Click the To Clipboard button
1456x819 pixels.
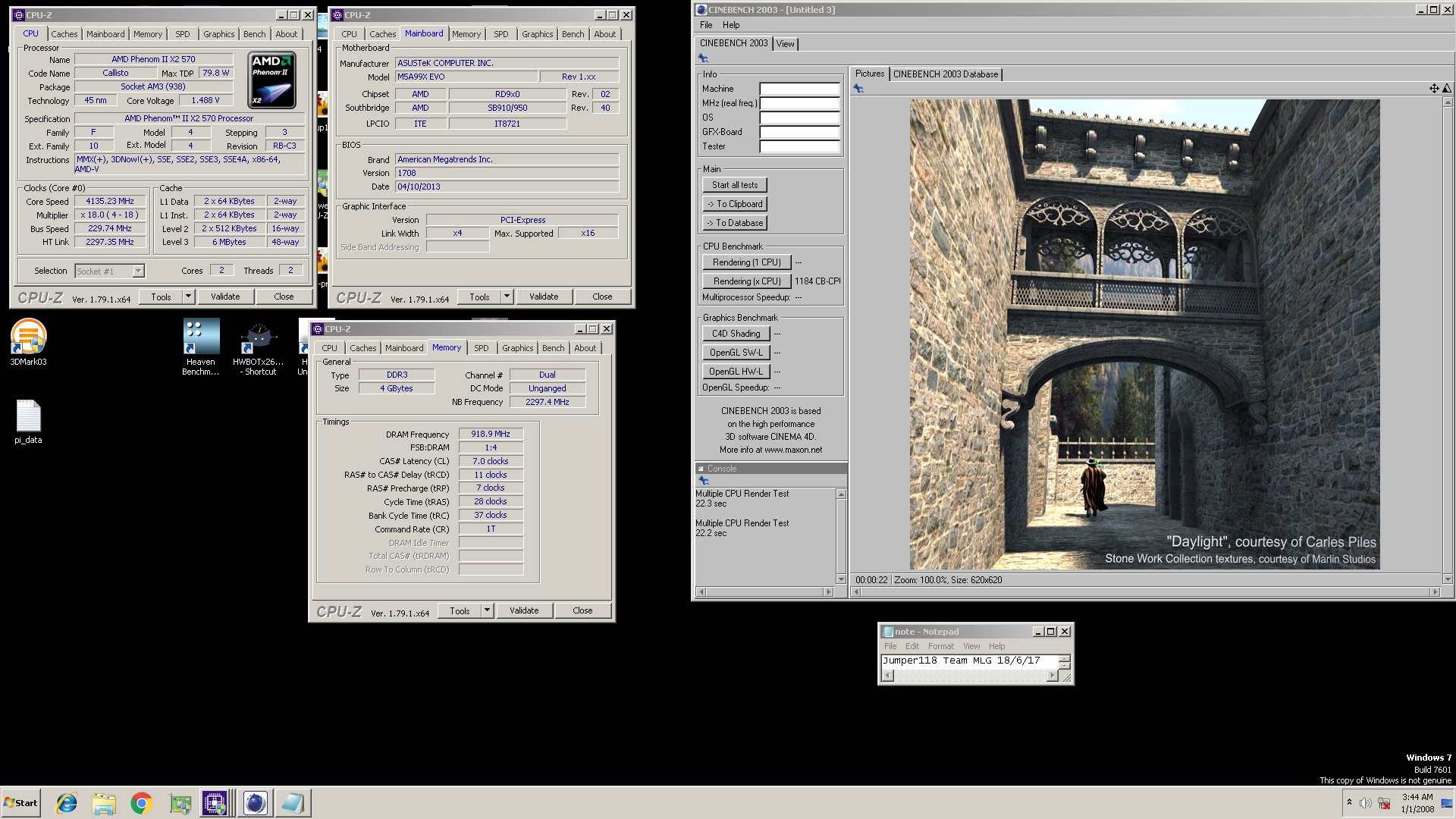click(x=735, y=204)
